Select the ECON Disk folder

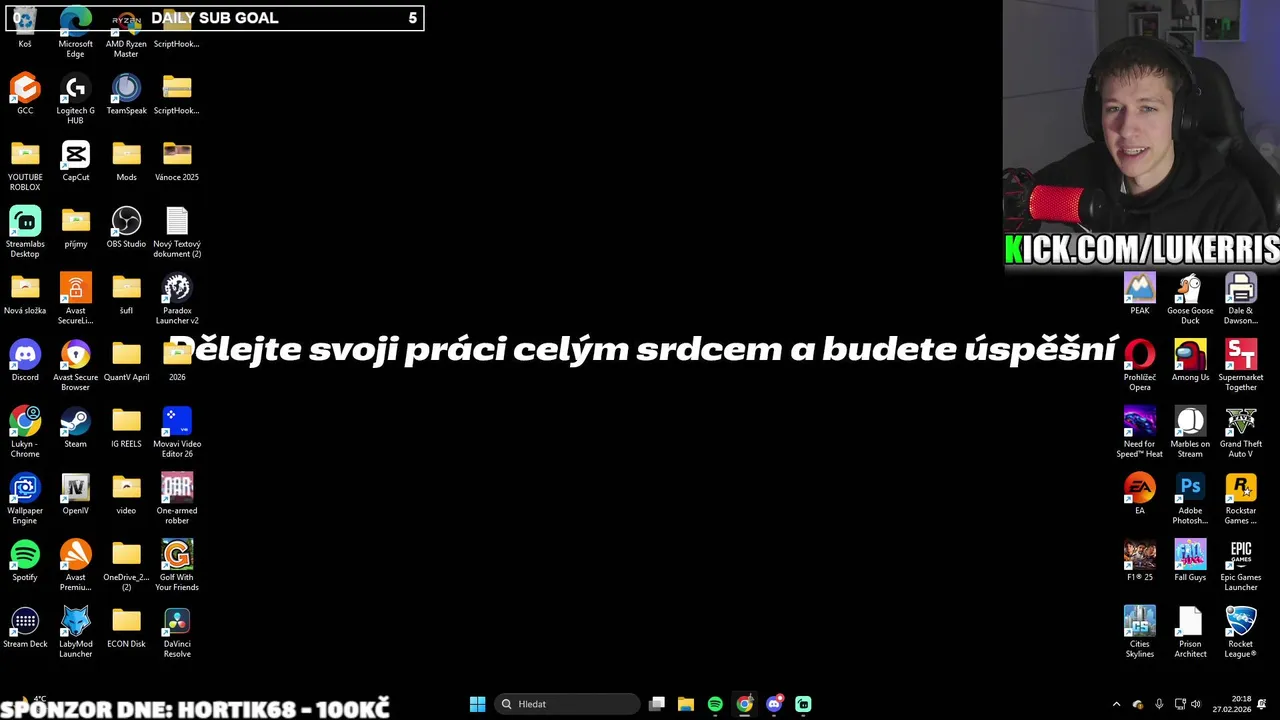click(126, 628)
